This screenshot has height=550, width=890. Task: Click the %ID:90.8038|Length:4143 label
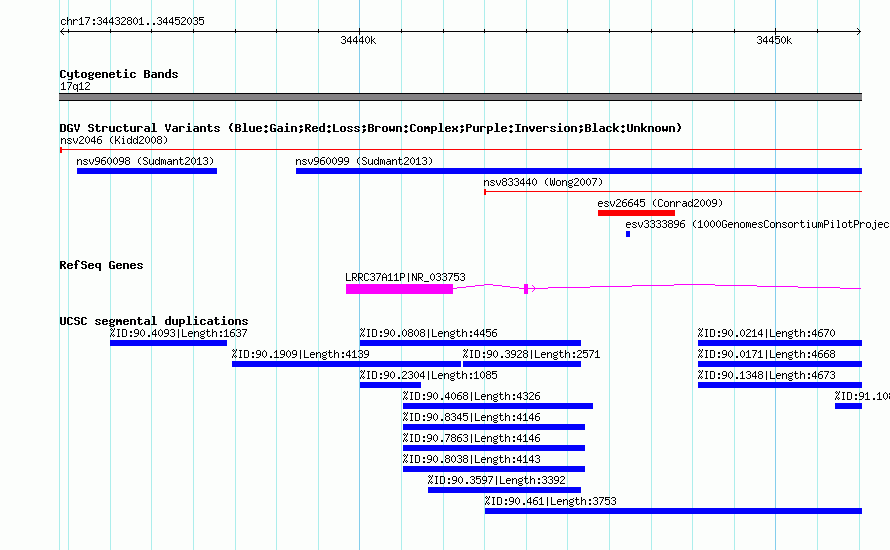[x=471, y=459]
